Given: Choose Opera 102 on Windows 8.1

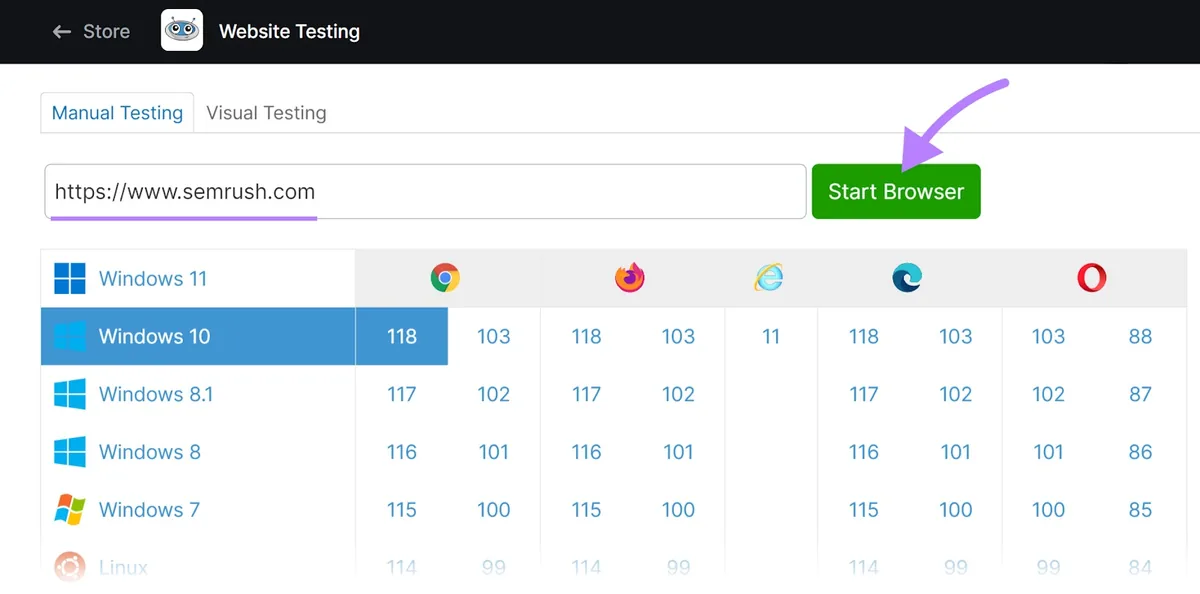Looking at the screenshot, I should coord(1048,394).
